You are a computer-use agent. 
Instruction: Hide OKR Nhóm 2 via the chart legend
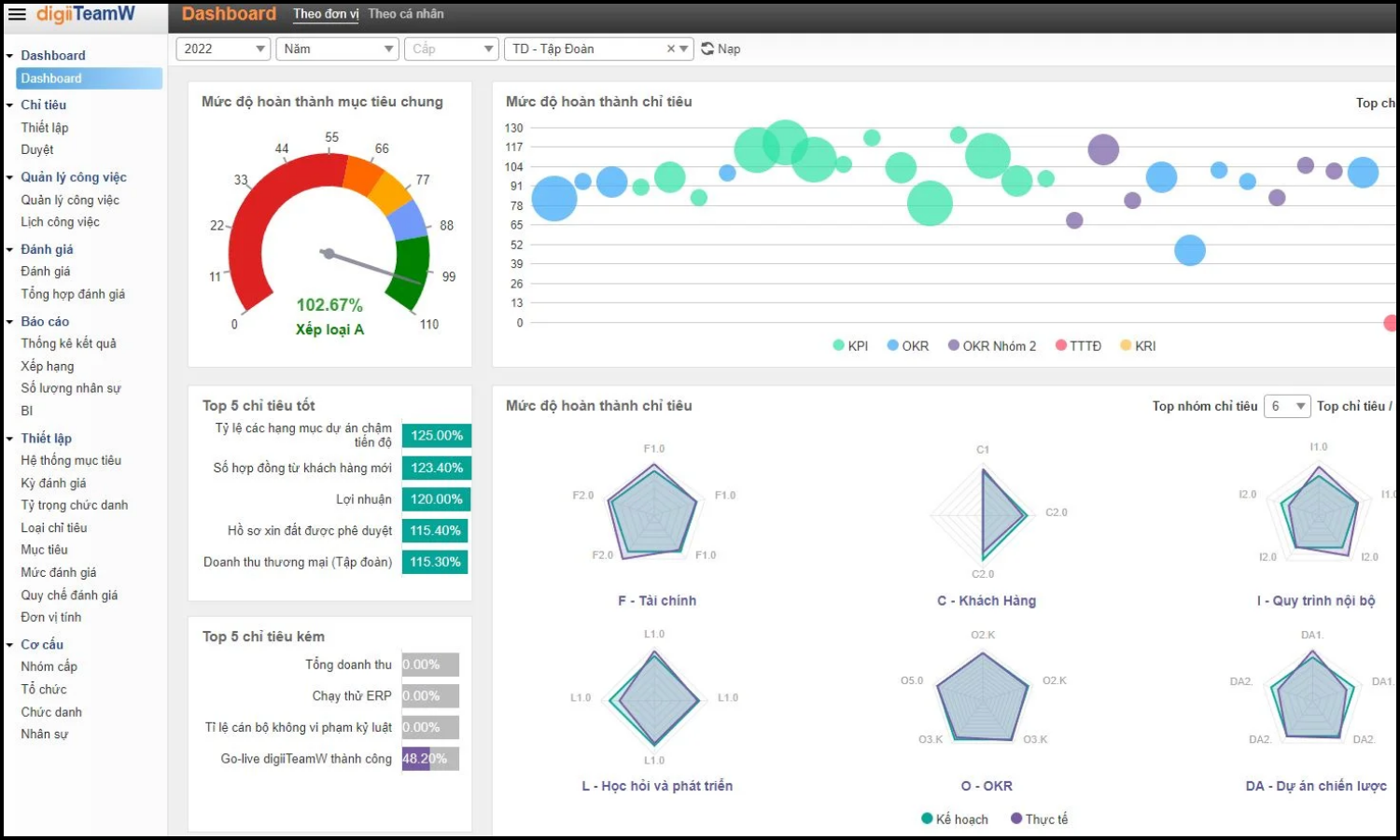991,345
